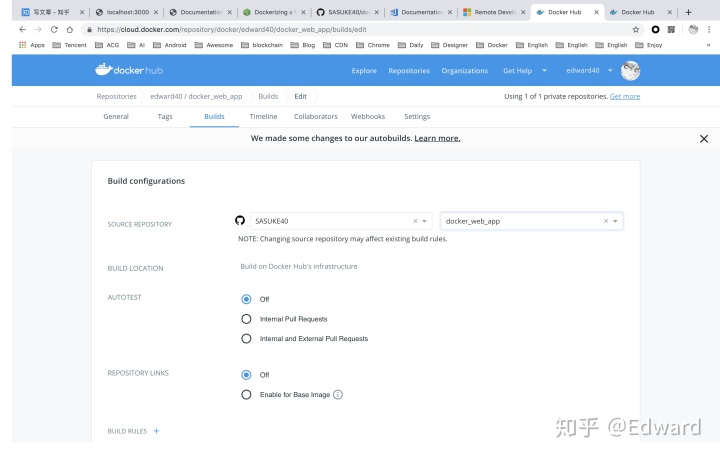This screenshot has height=456, width=720.
Task: Switch to SASUKE40 GitHub browser tab
Action: [348, 12]
